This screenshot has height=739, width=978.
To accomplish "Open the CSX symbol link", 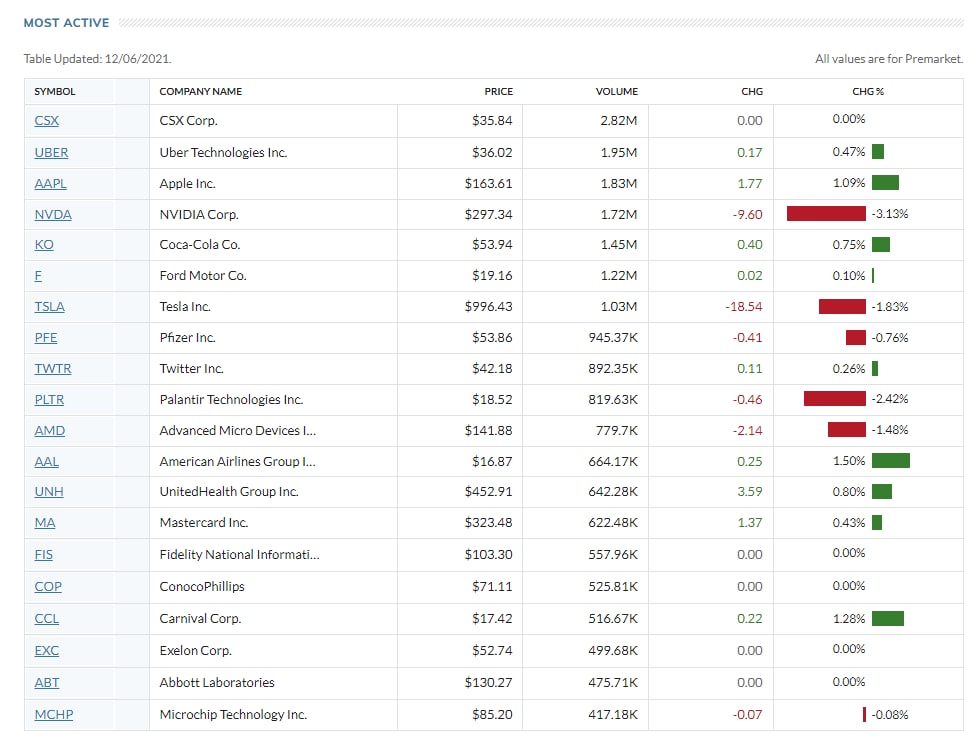I will pos(47,121).
